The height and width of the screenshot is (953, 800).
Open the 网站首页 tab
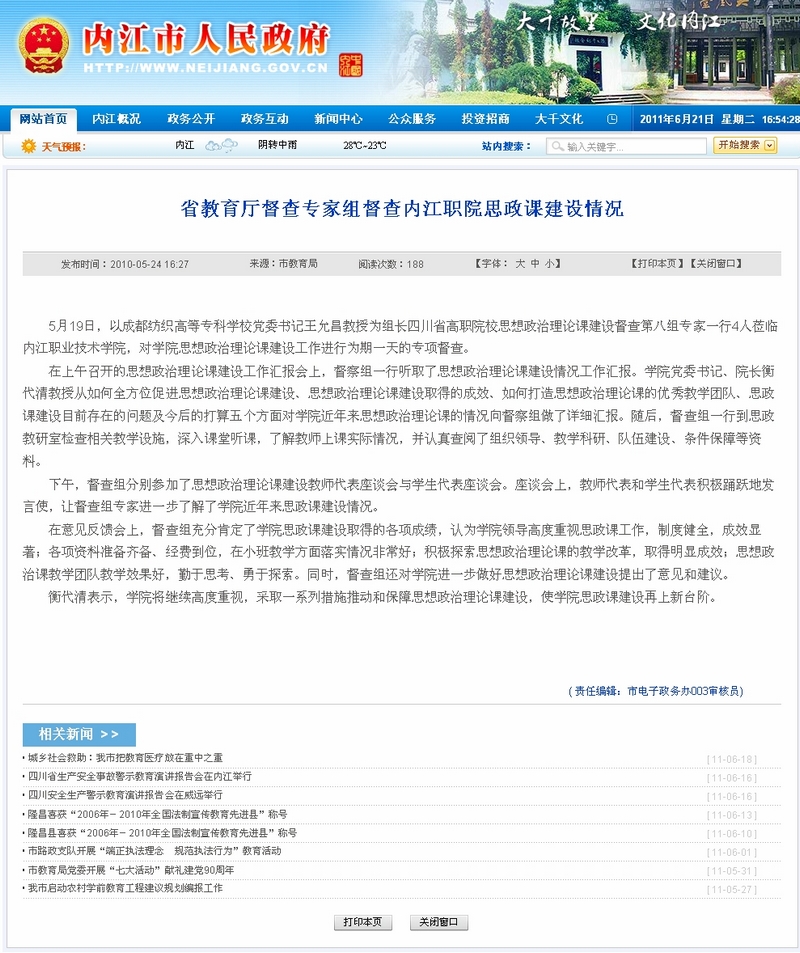pos(43,119)
